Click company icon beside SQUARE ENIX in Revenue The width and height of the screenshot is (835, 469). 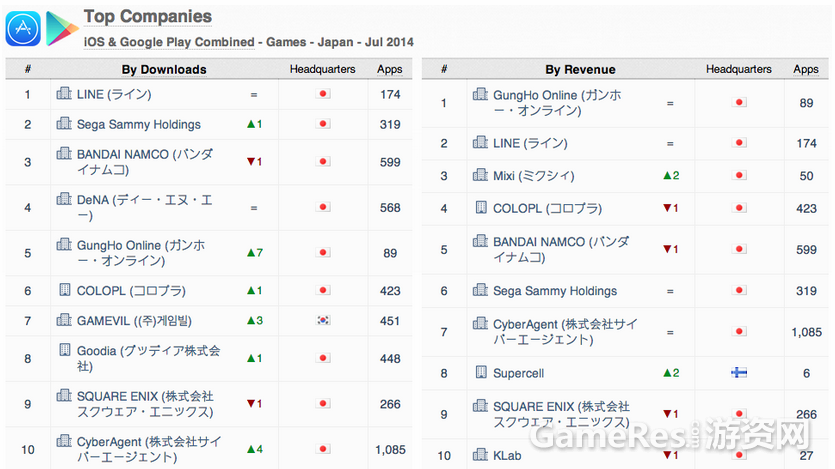(480, 406)
